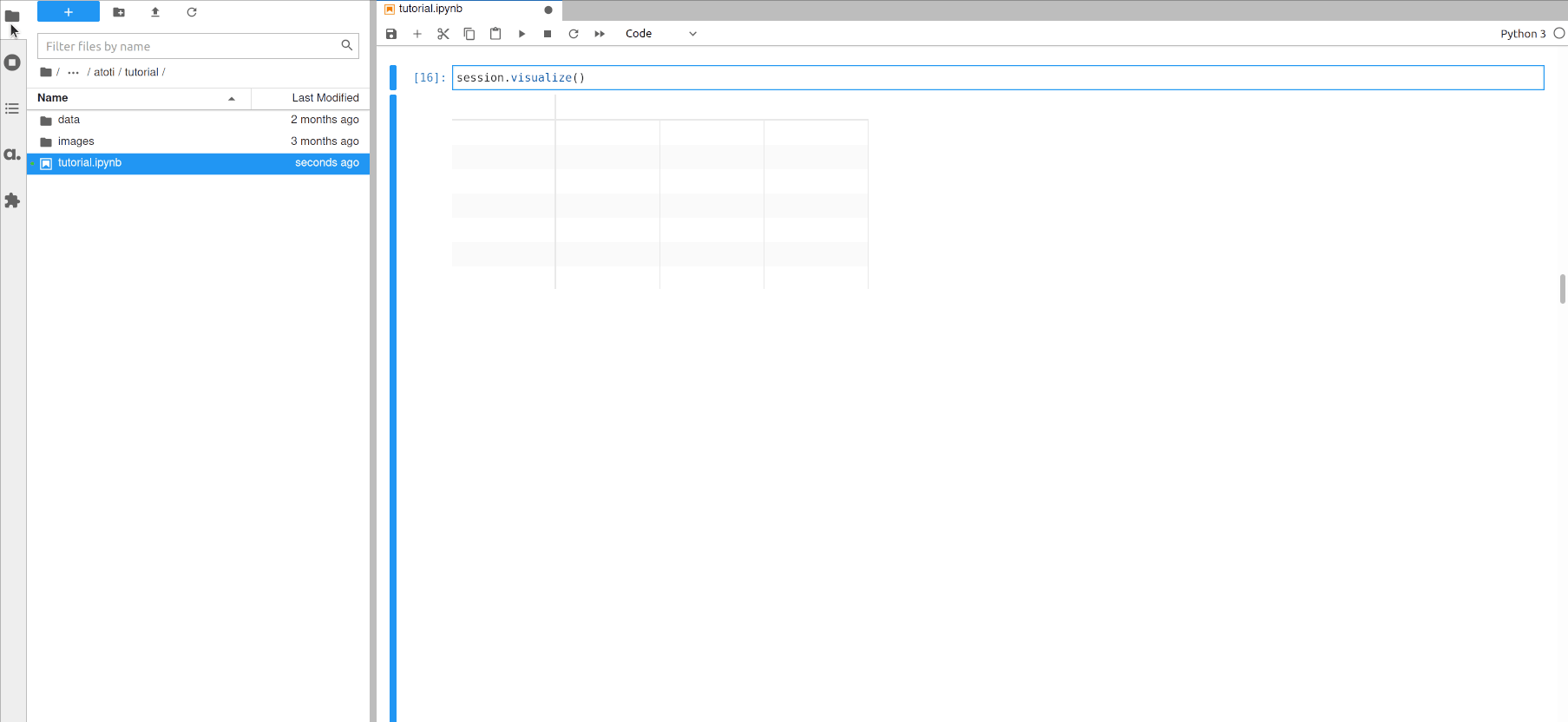1568x722 pixels.
Task: Open the cell type Code dropdown
Action: [660, 34]
